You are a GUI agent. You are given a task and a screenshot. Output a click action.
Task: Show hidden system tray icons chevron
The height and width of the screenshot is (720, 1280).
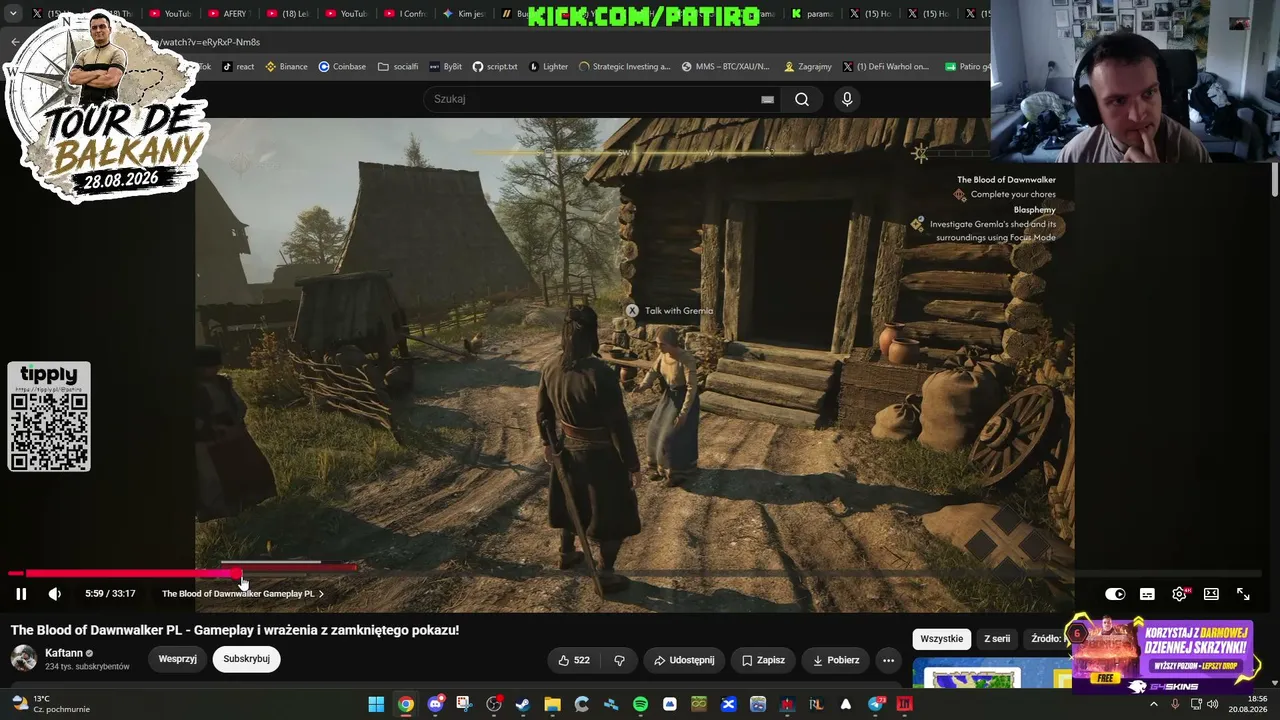(1154, 704)
